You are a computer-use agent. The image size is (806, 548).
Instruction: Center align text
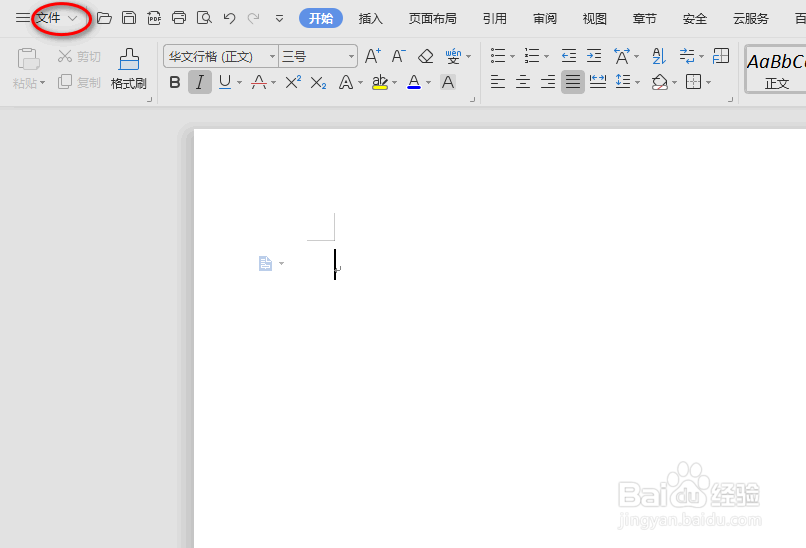(523, 82)
